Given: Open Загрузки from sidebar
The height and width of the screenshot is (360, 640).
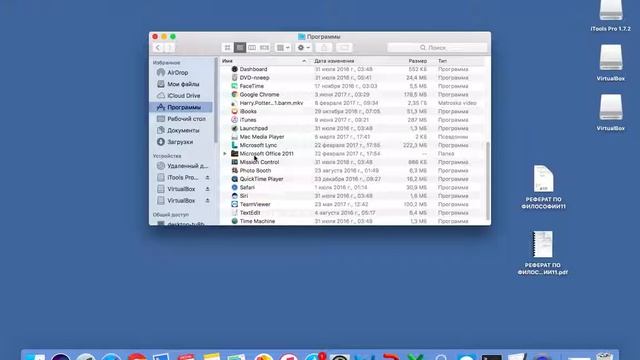Looking at the screenshot, I should [181, 142].
